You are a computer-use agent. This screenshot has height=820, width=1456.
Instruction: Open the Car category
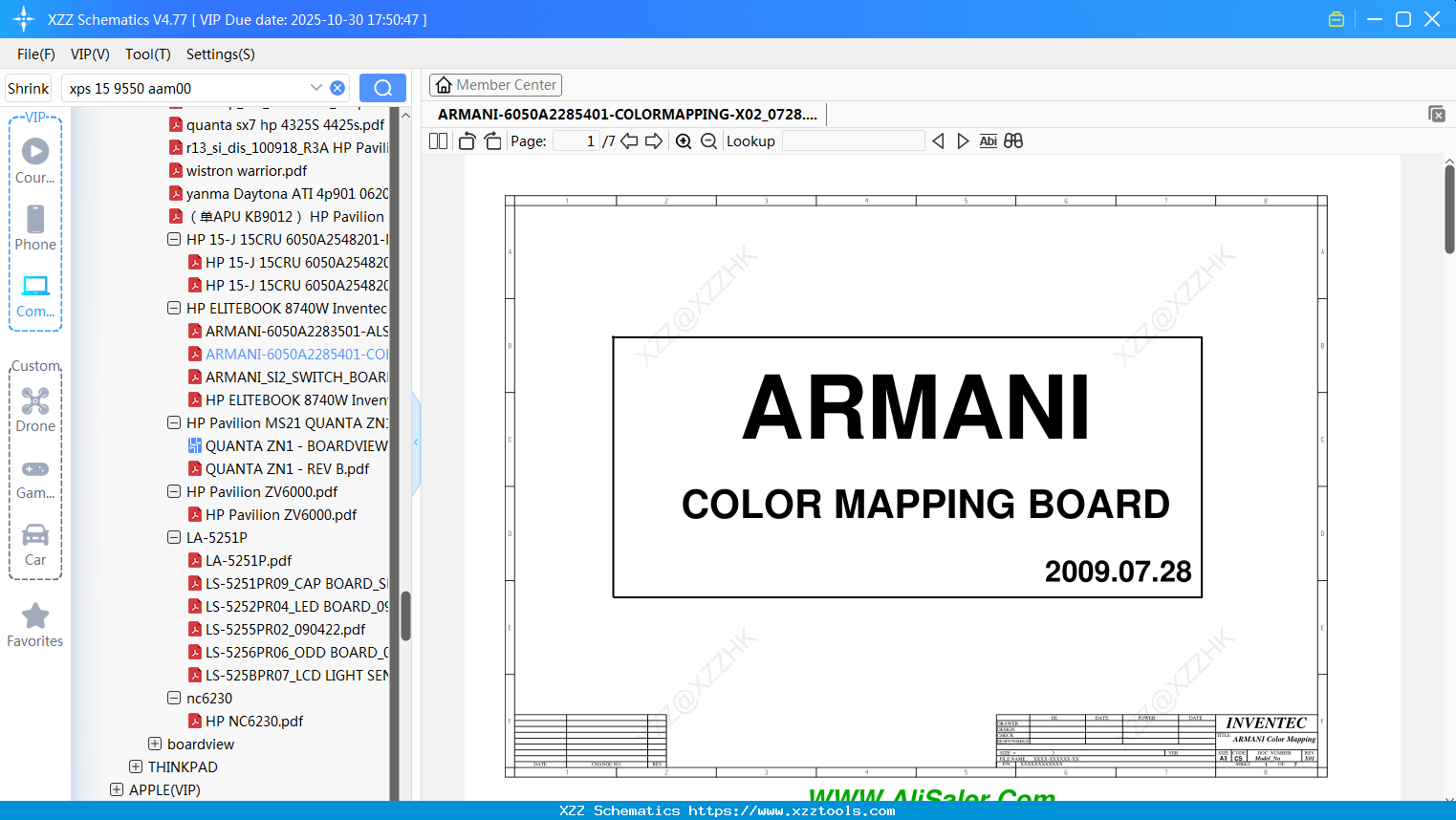[x=35, y=545]
